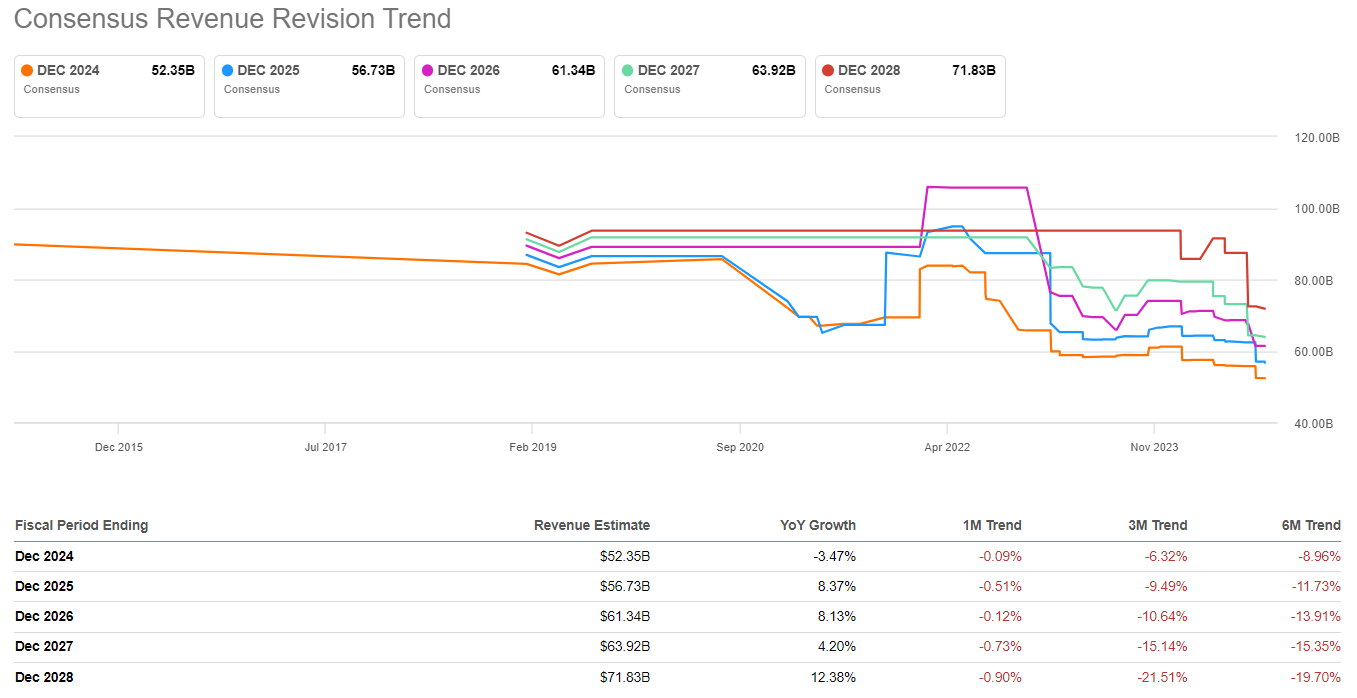Click the magenta DEC 2026 legend dot

(428, 71)
